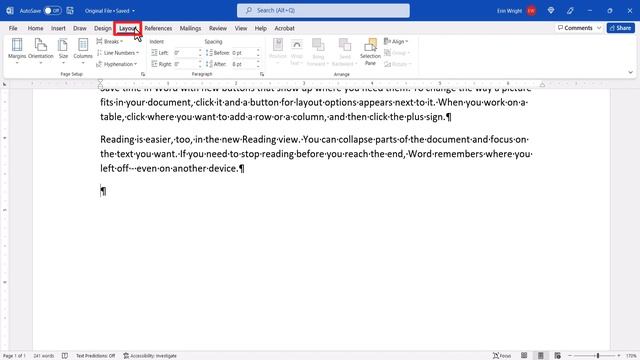640x360 pixels.
Task: Open the Erin Wright account avatar
Action: pos(531,11)
